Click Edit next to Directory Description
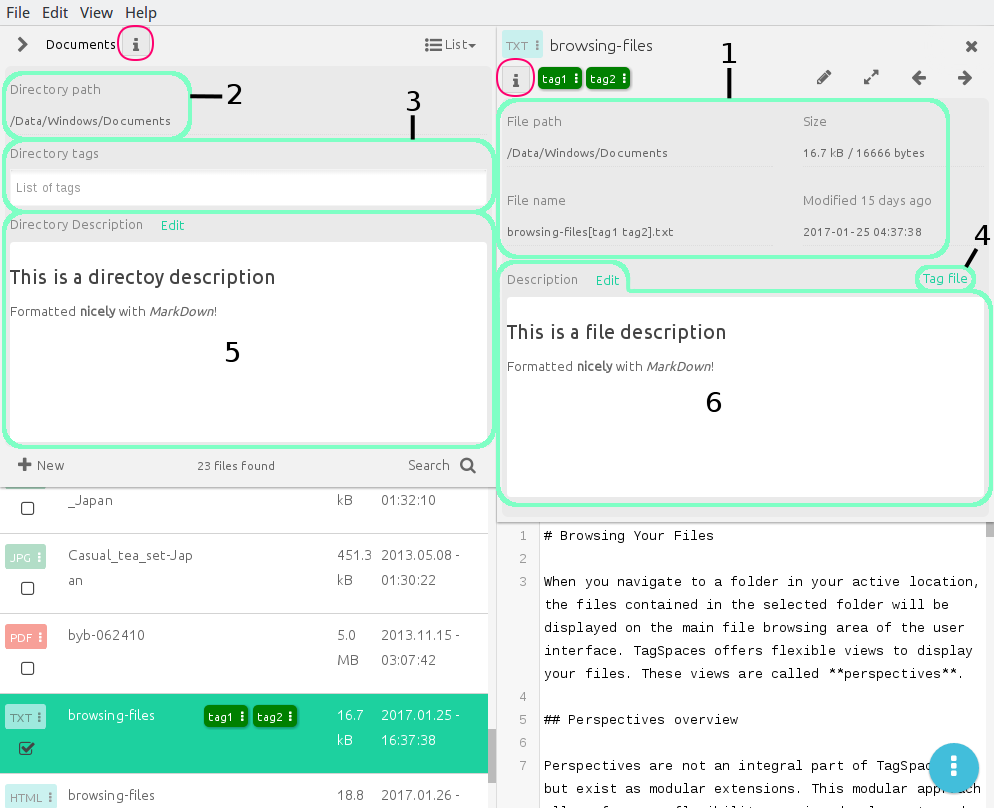Image resolution: width=994 pixels, height=808 pixels. 172,226
